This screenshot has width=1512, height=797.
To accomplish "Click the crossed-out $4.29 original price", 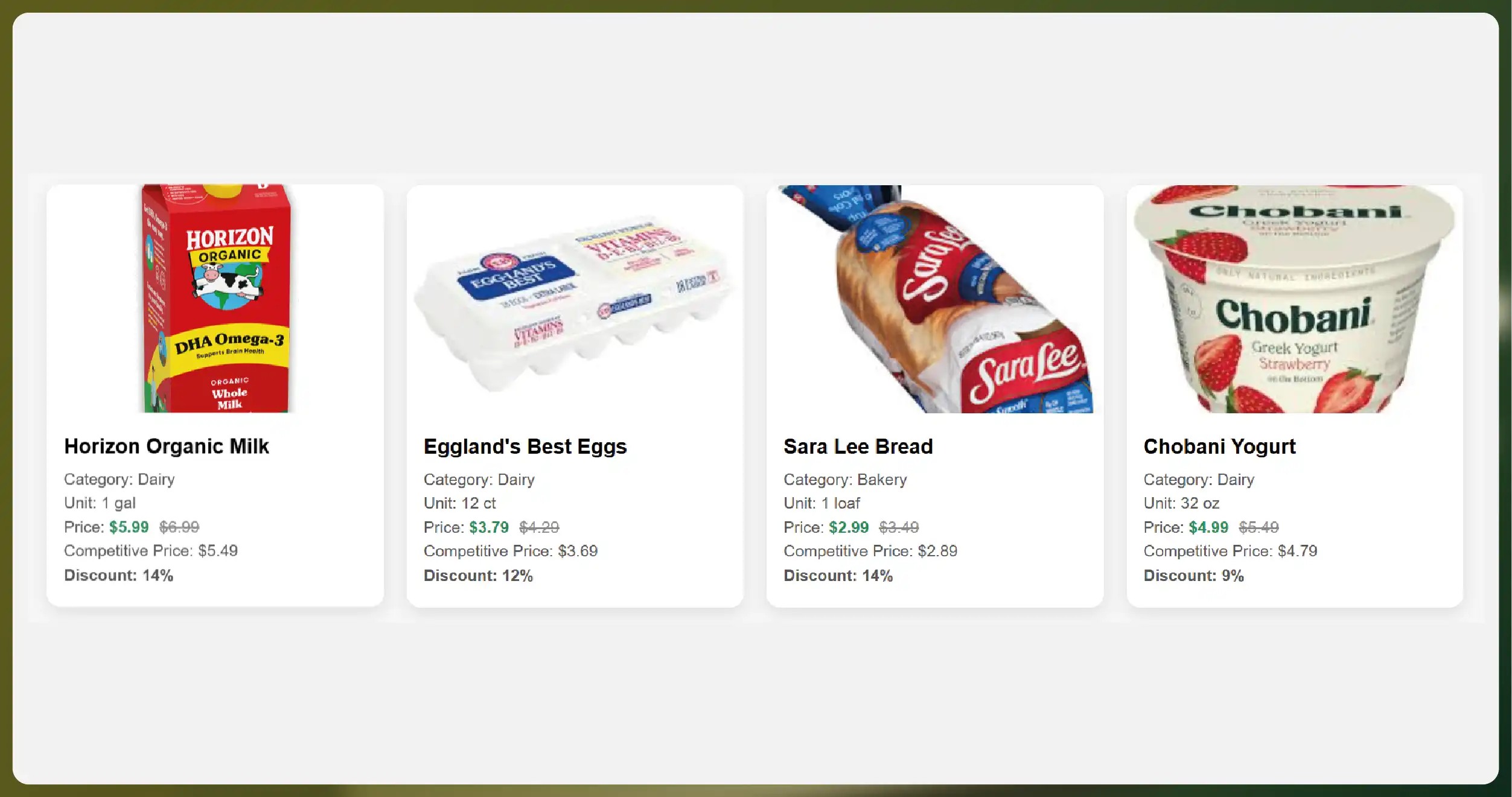I will [x=539, y=527].
